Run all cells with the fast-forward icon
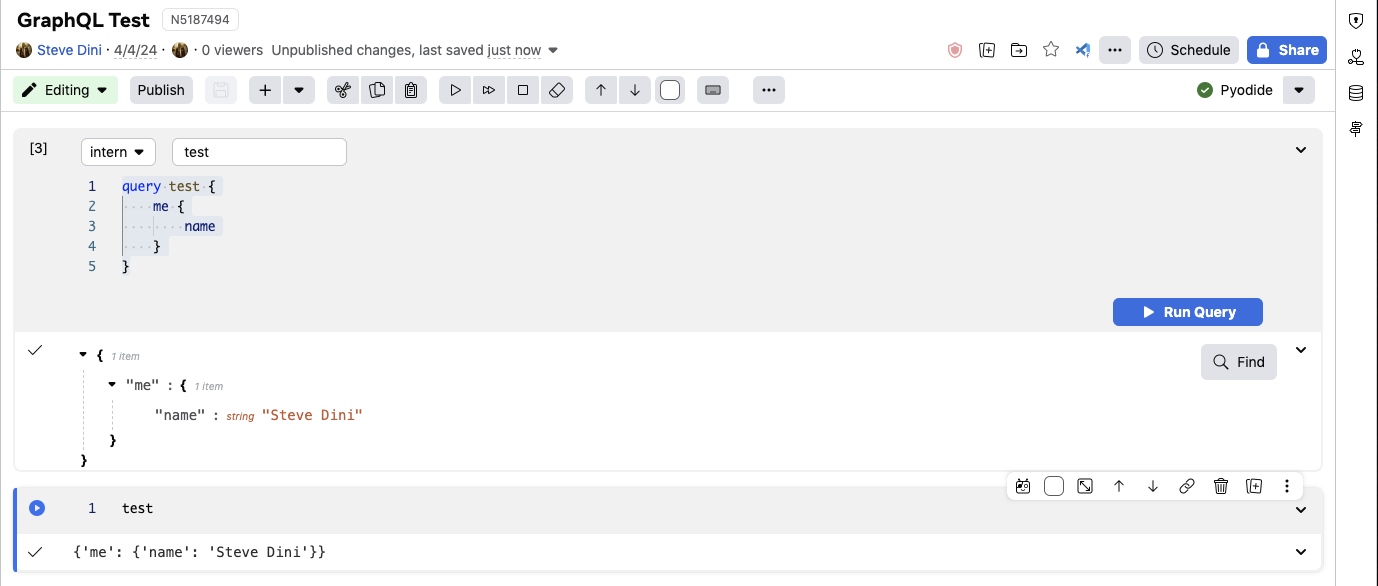This screenshot has width=1378, height=586. pyautogui.click(x=488, y=89)
